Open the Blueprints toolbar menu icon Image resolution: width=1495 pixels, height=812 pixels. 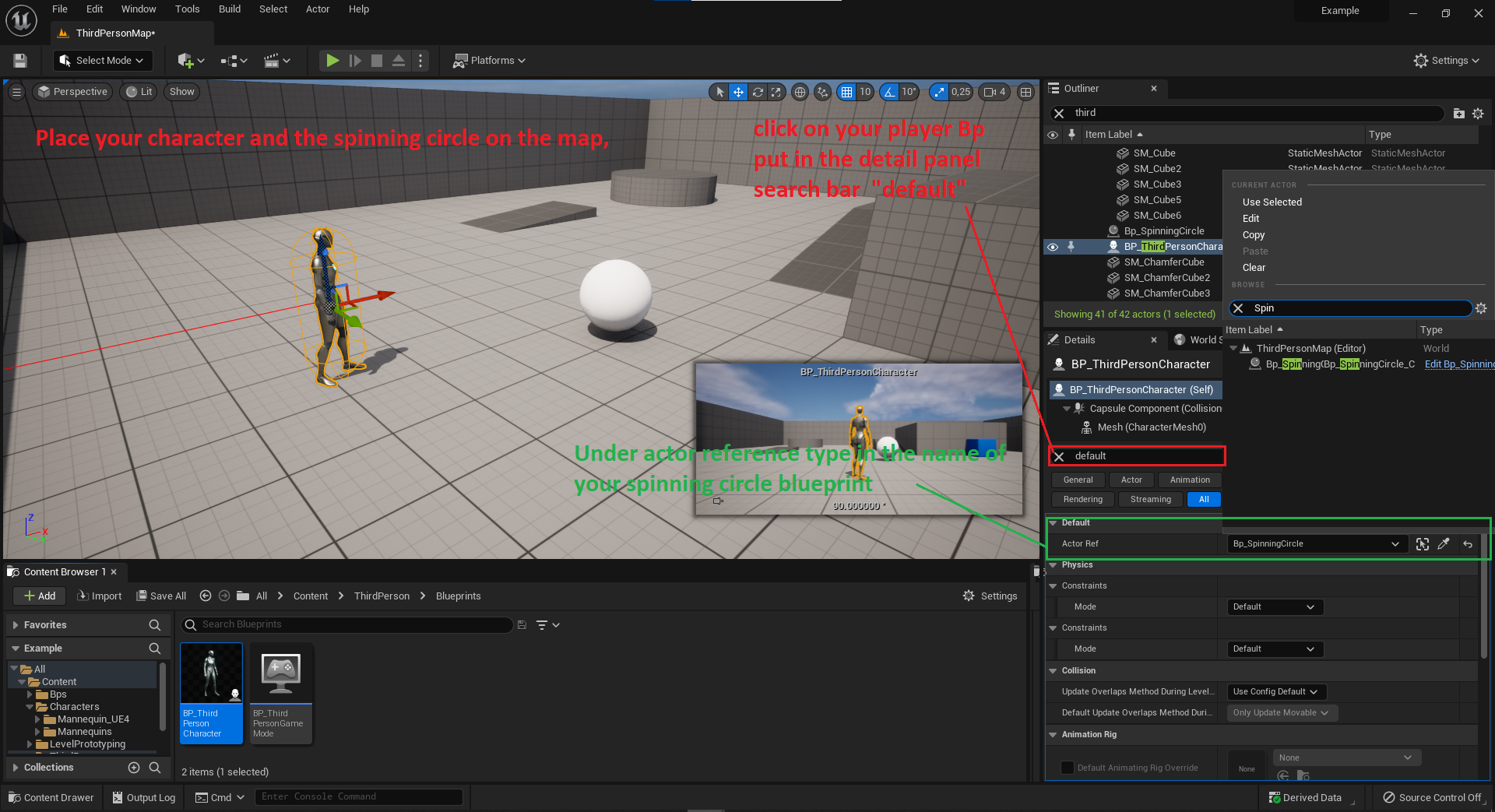234,61
